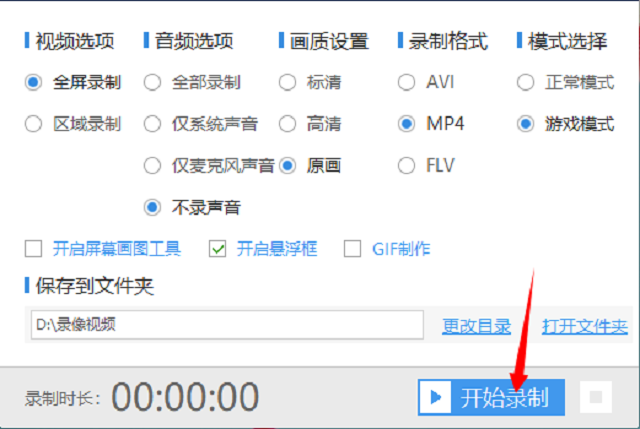Open folder via 打开文件夹 link
Image resolution: width=640 pixels, height=429 pixels.
[x=584, y=326]
